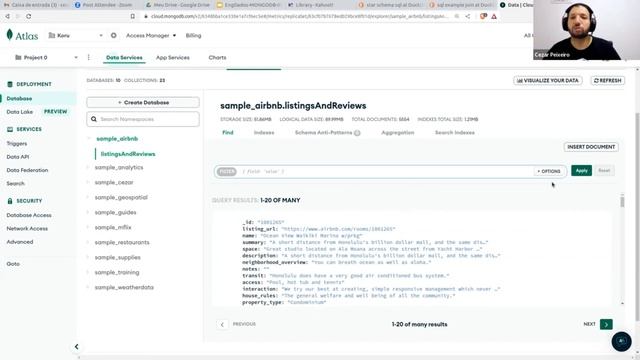Select sample_supplies database
Image resolution: width=640 pixels, height=360 pixels.
pos(118,258)
